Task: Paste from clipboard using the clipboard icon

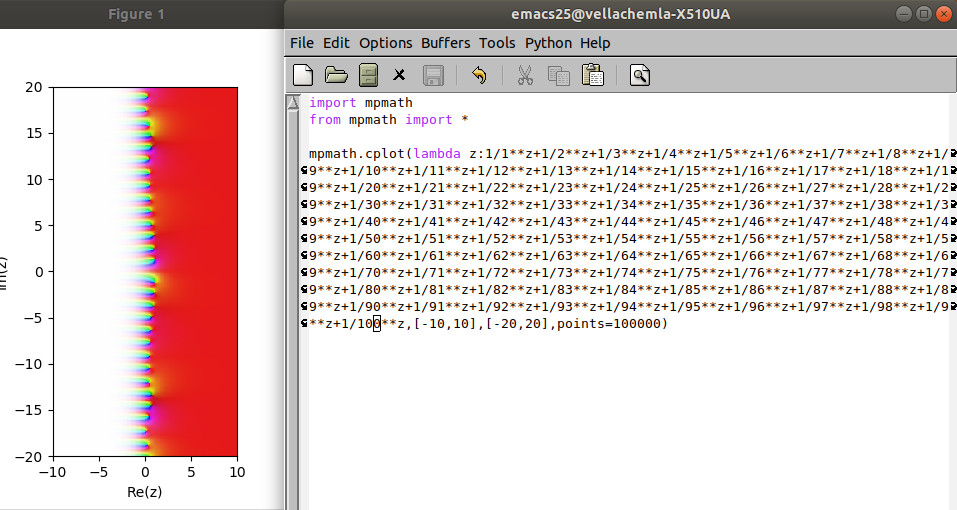Action: click(593, 75)
